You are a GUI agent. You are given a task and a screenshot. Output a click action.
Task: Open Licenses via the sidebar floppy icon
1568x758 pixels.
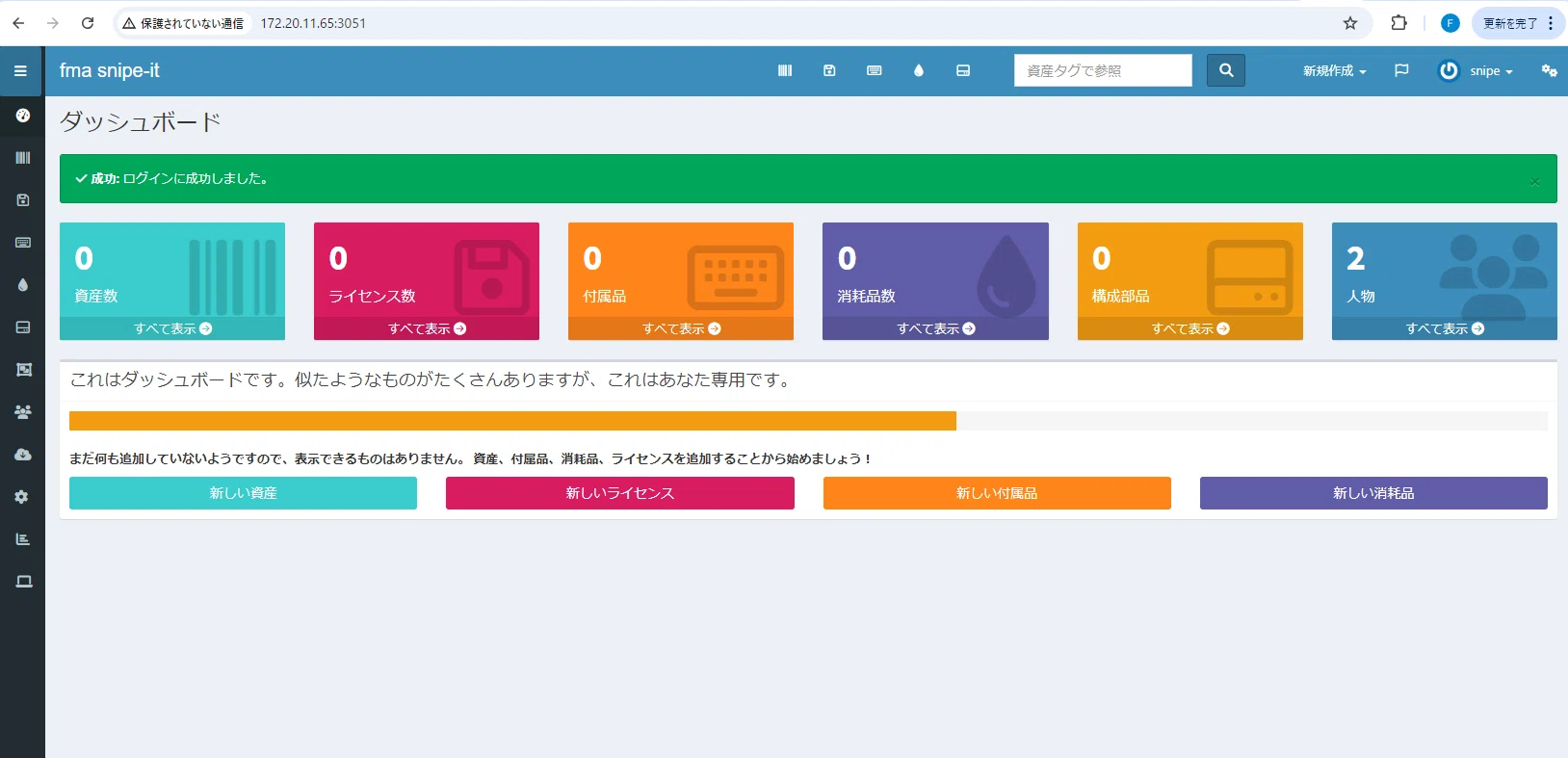click(x=23, y=200)
